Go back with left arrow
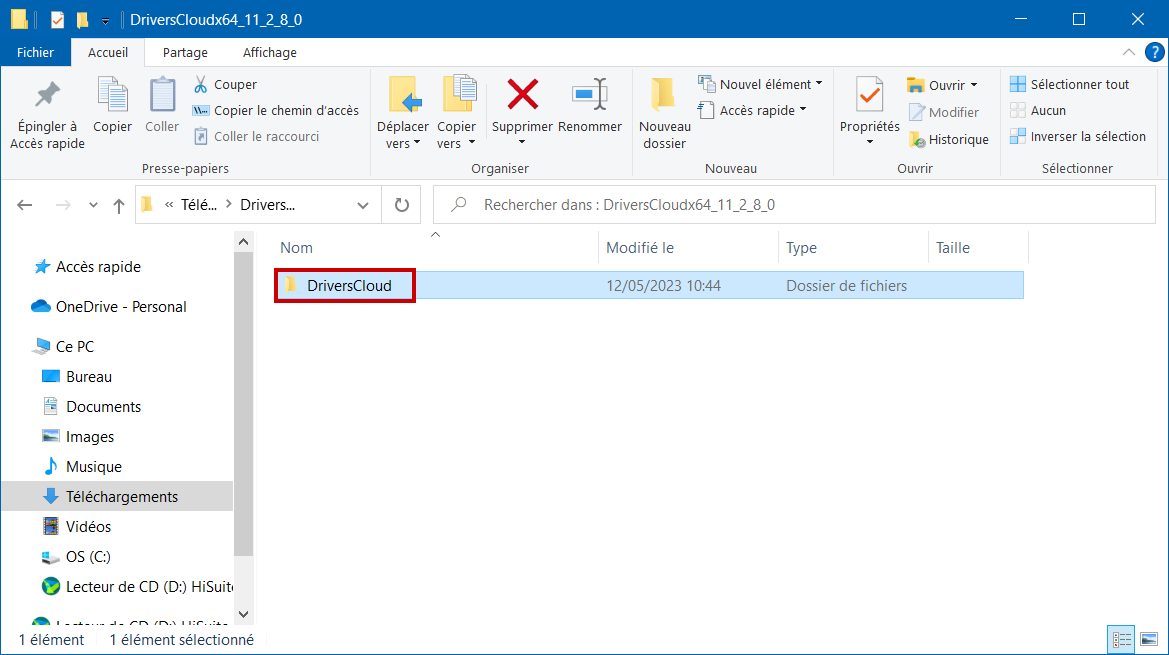 (25, 205)
